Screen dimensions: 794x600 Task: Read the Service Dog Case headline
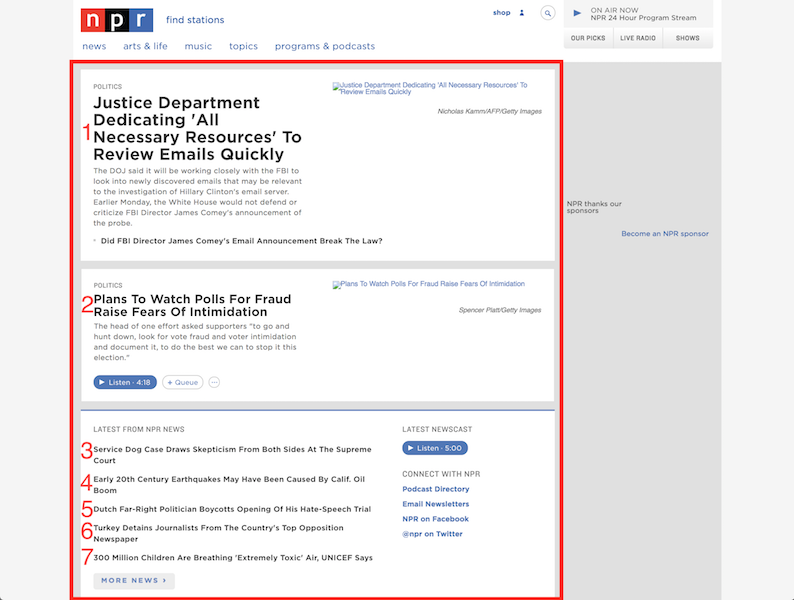point(232,455)
